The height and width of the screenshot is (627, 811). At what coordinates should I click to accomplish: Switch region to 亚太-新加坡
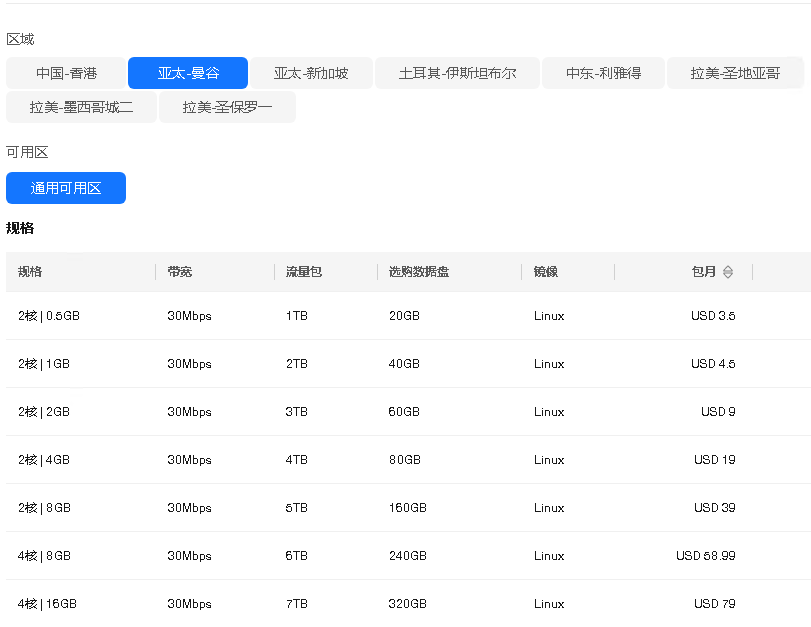click(x=311, y=73)
